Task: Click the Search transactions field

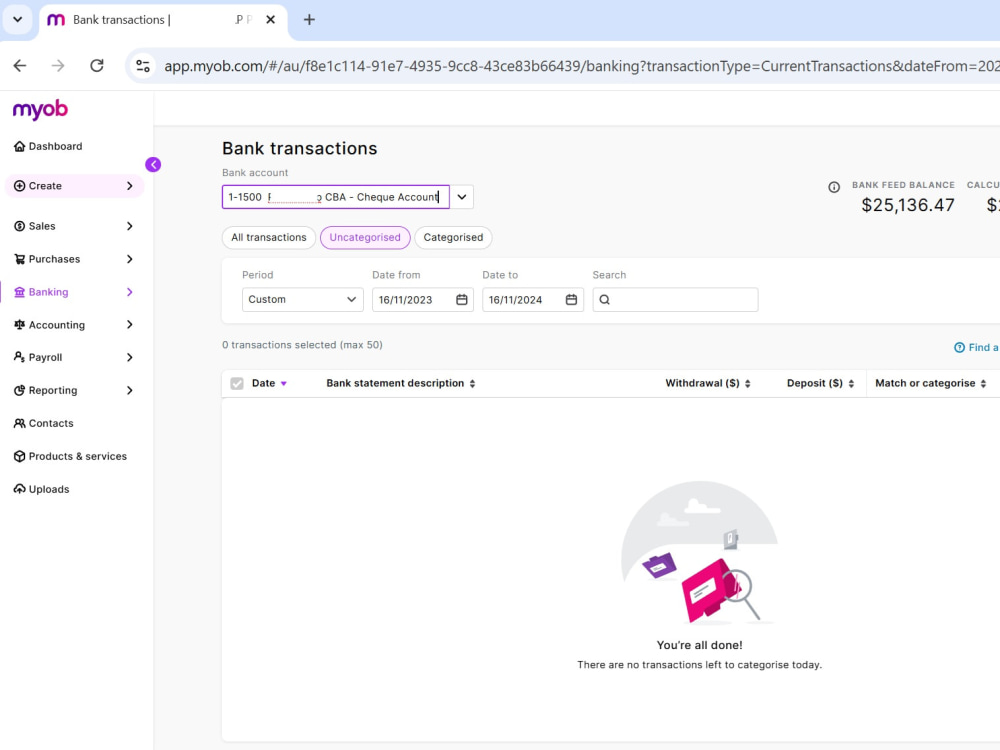Action: 675,299
